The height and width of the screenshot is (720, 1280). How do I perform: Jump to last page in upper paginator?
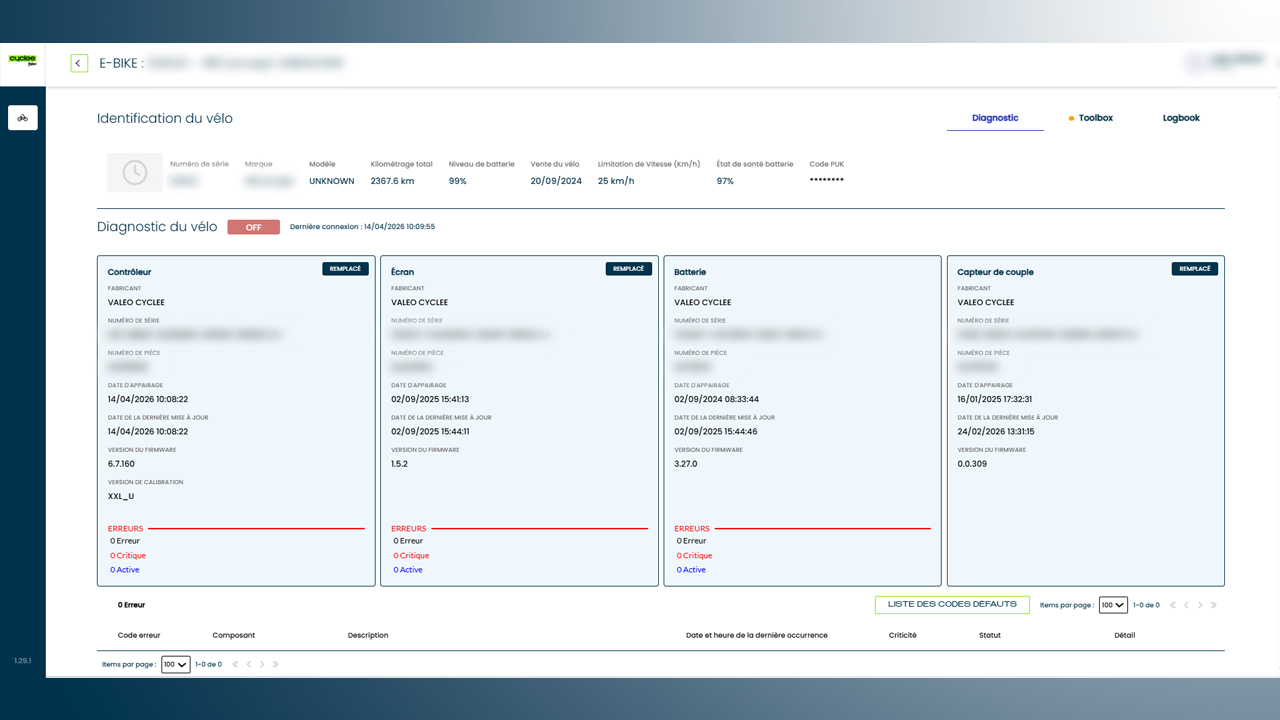tap(1214, 605)
